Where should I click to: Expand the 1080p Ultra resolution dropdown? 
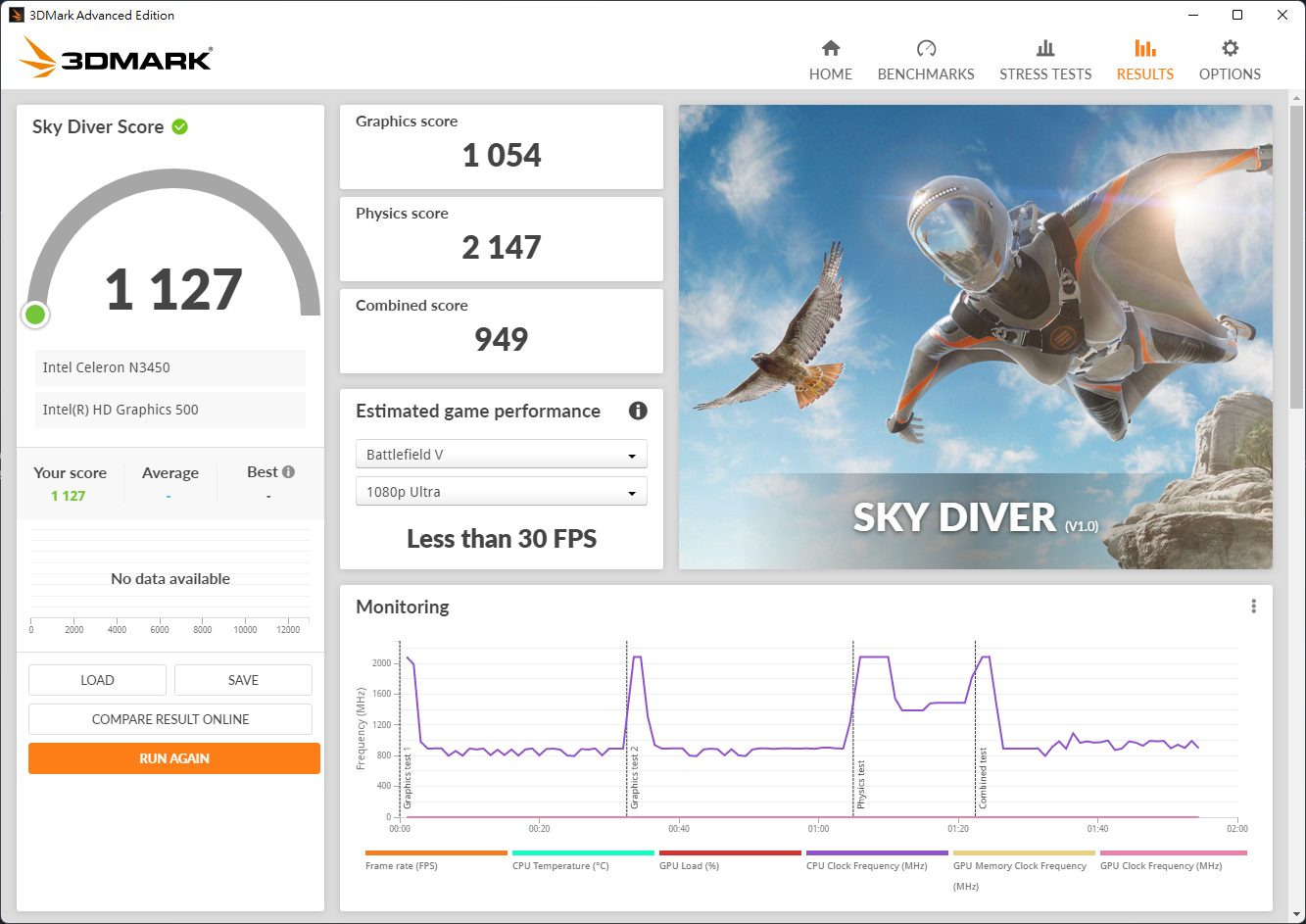pyautogui.click(x=501, y=492)
